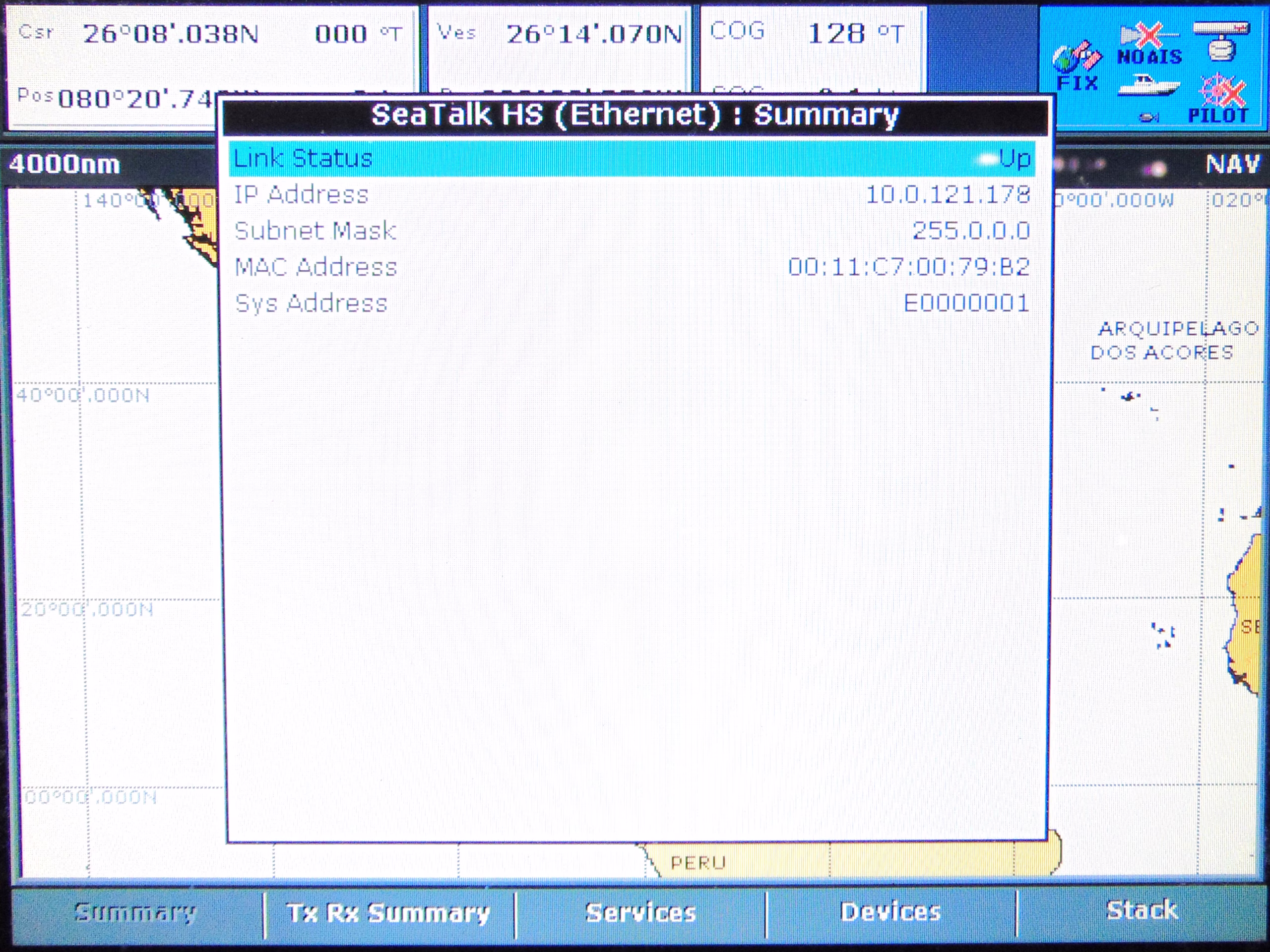Select the Link Status row
The image size is (1270, 952).
click(632, 158)
